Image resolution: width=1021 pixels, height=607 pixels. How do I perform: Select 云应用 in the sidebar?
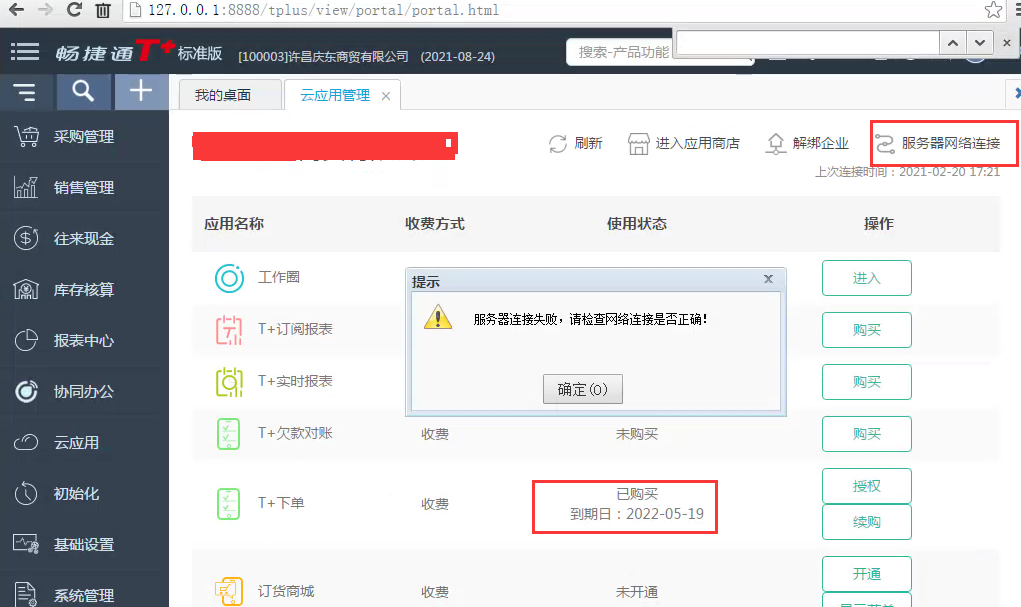pos(84,442)
